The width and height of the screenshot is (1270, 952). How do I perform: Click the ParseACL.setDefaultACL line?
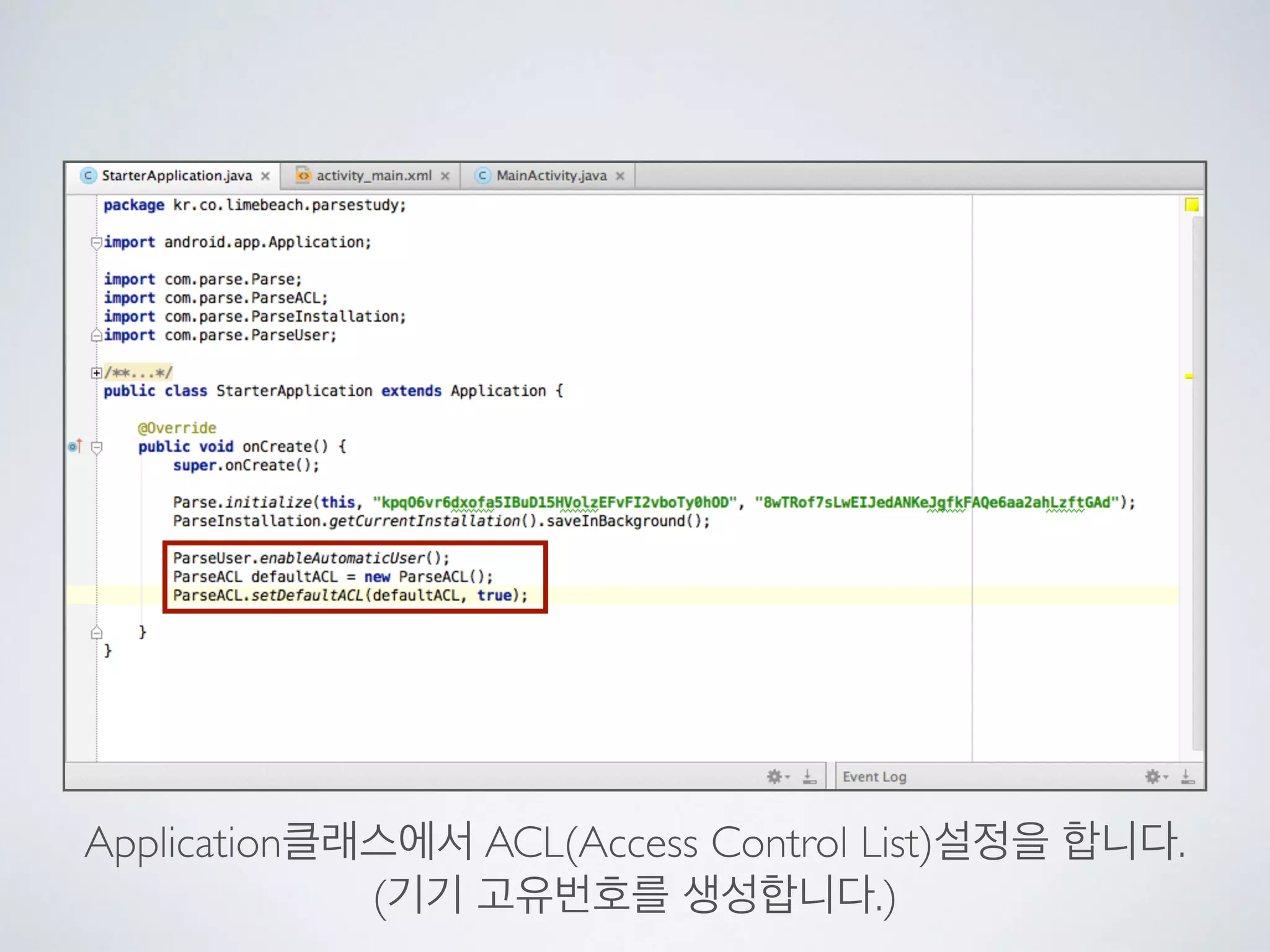coord(350,596)
